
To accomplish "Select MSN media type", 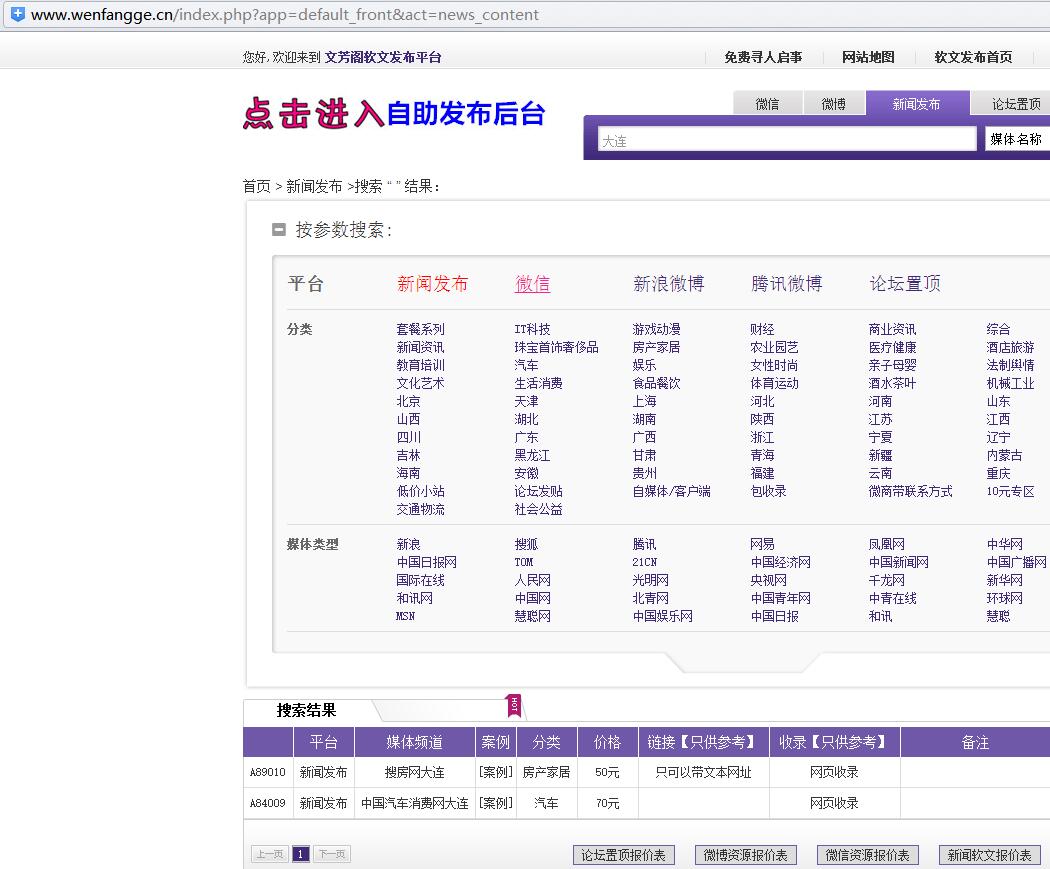I will tap(405, 616).
